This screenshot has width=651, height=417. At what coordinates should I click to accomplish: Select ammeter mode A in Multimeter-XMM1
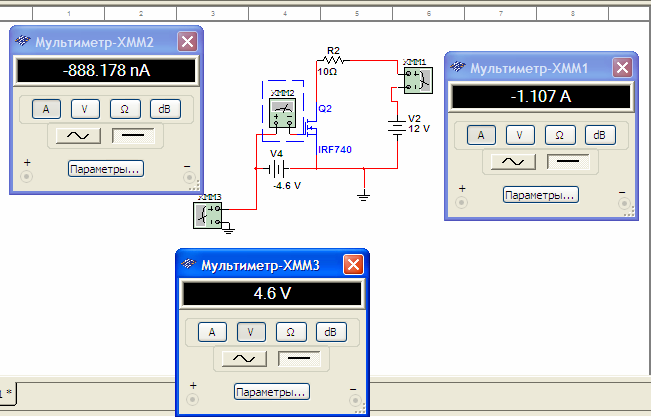click(481, 135)
